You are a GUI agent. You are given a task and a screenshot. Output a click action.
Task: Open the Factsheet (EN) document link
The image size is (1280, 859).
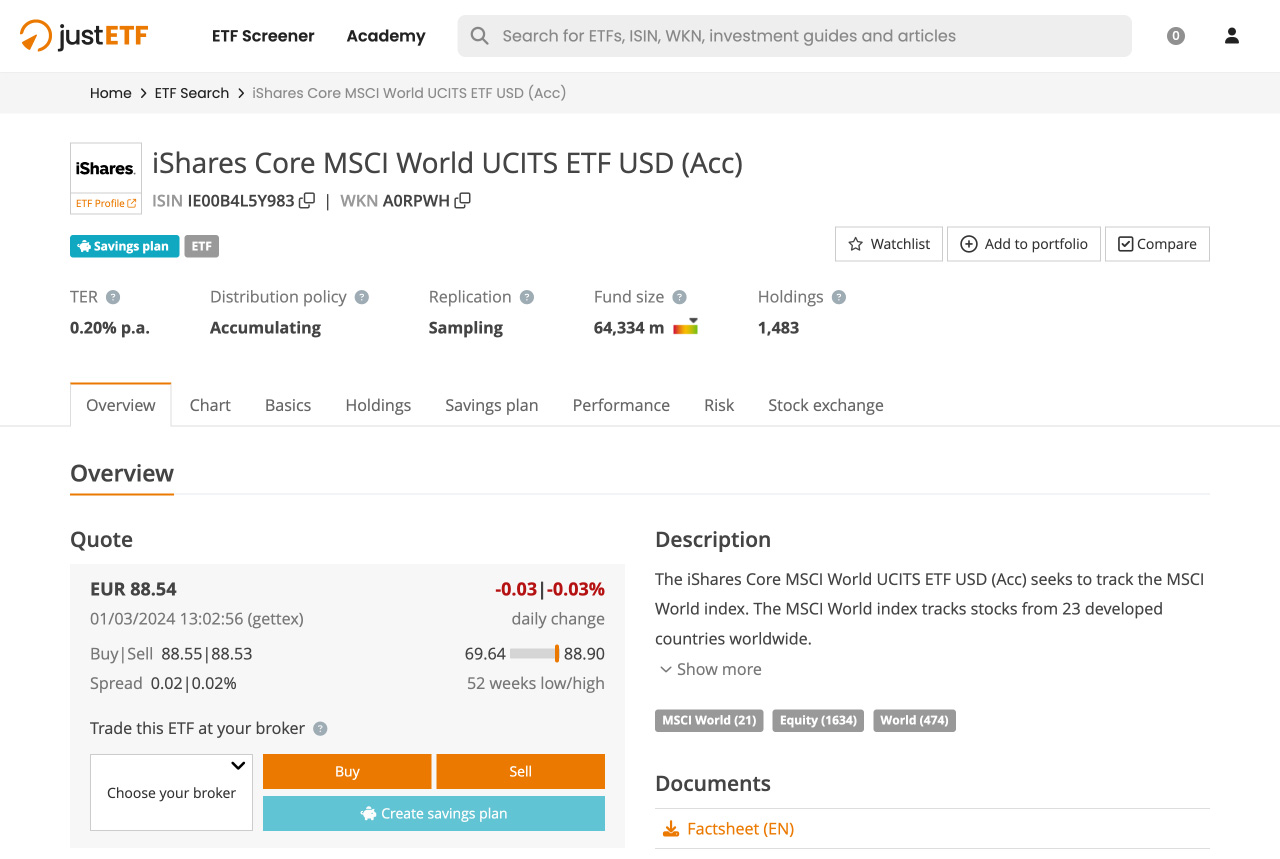[740, 829]
